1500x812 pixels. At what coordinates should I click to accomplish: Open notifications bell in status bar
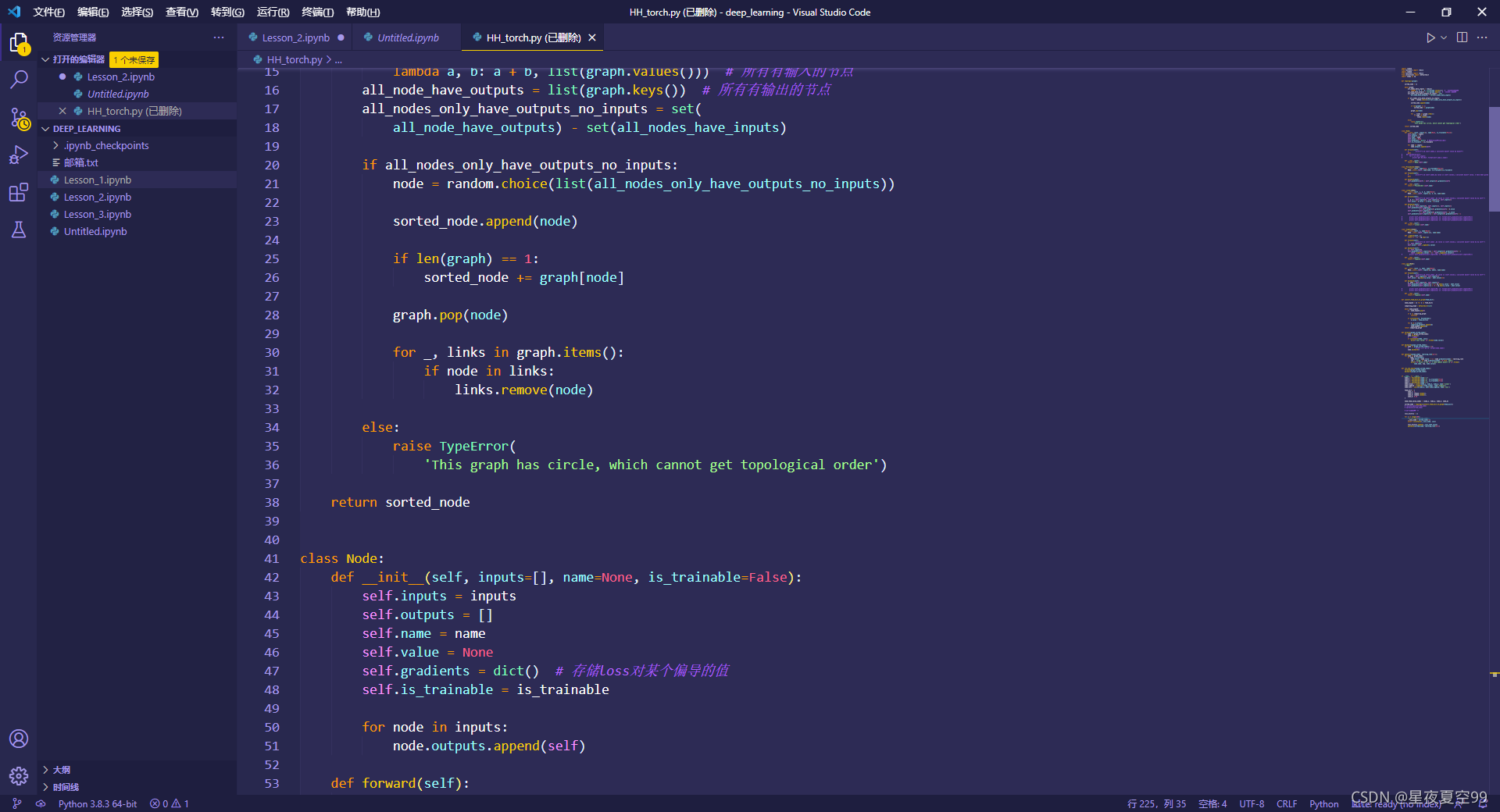[x=1483, y=803]
